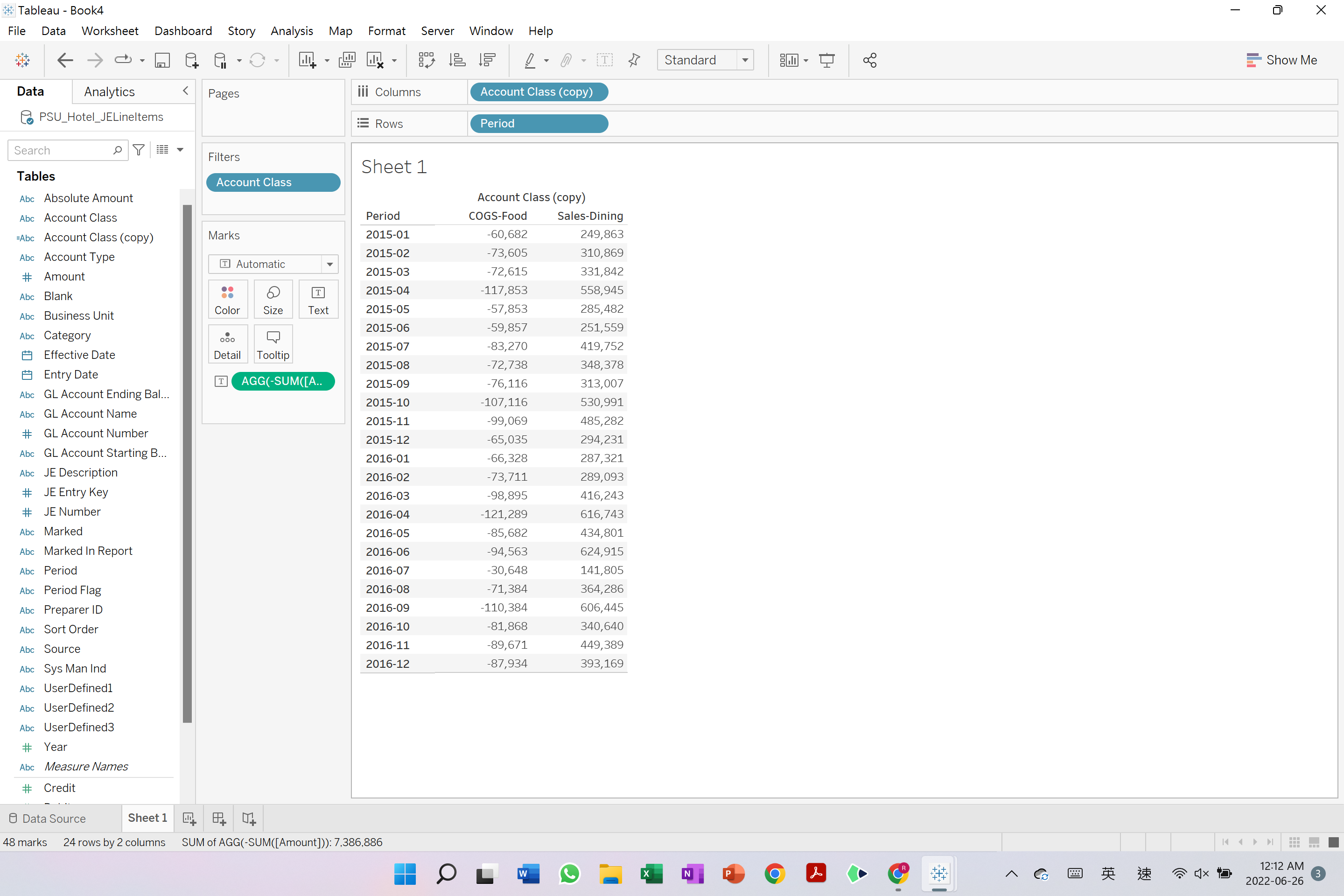Sort the view in descending order

pos(487,59)
